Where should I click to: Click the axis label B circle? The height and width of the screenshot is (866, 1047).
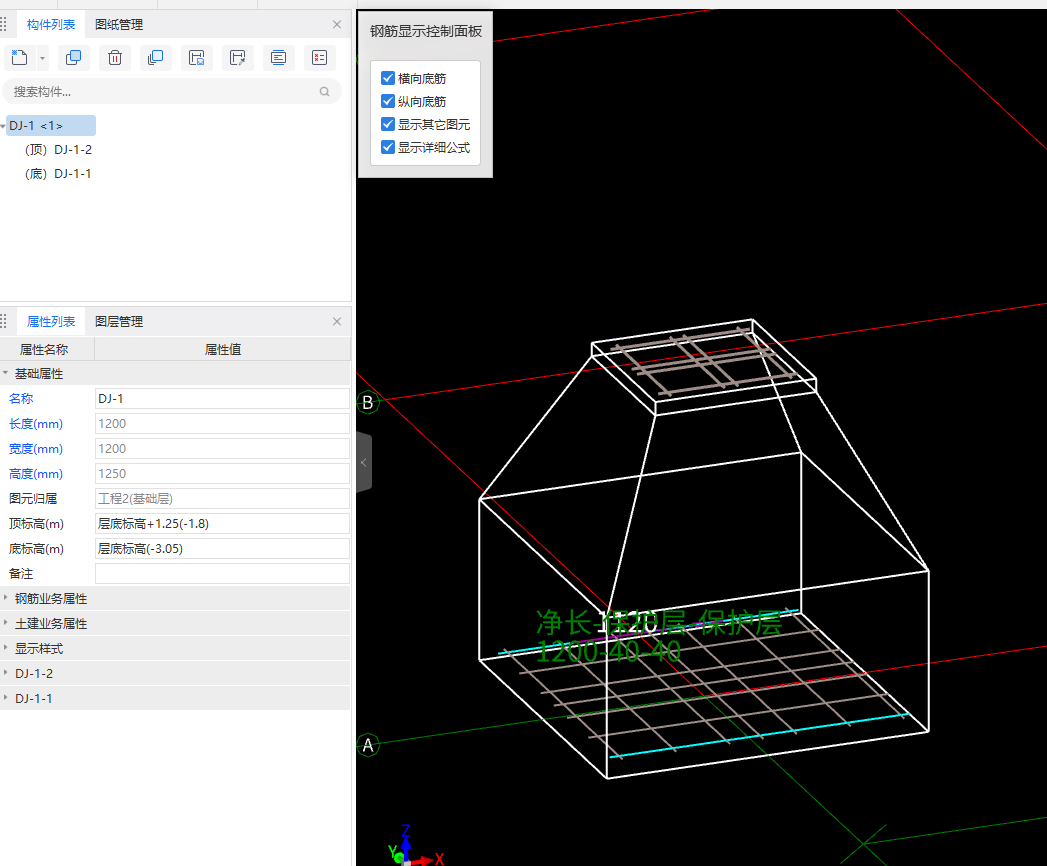point(368,403)
